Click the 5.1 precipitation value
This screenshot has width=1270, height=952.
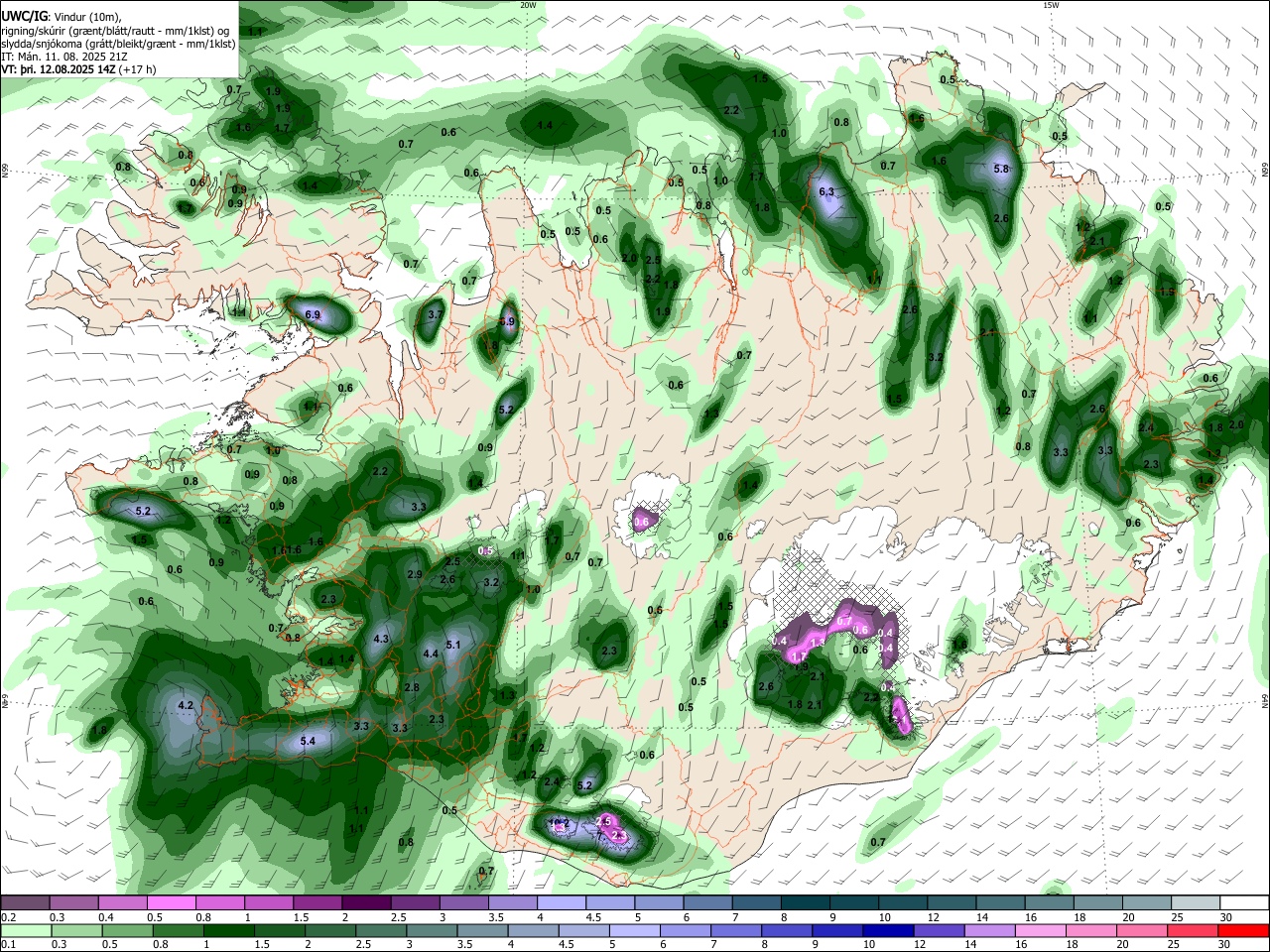[453, 645]
